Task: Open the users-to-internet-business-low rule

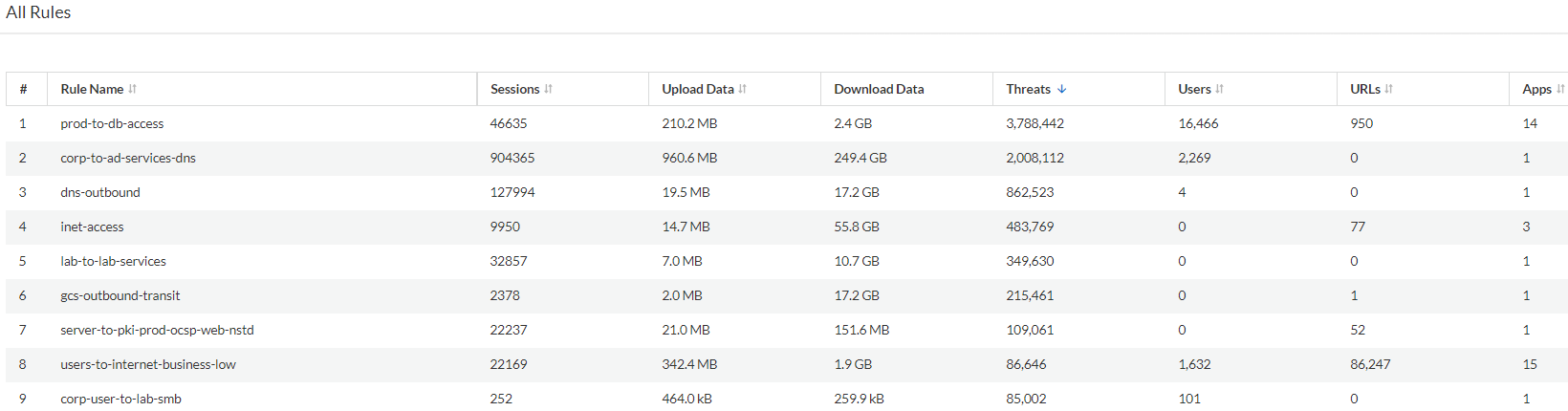Action: 148,364
